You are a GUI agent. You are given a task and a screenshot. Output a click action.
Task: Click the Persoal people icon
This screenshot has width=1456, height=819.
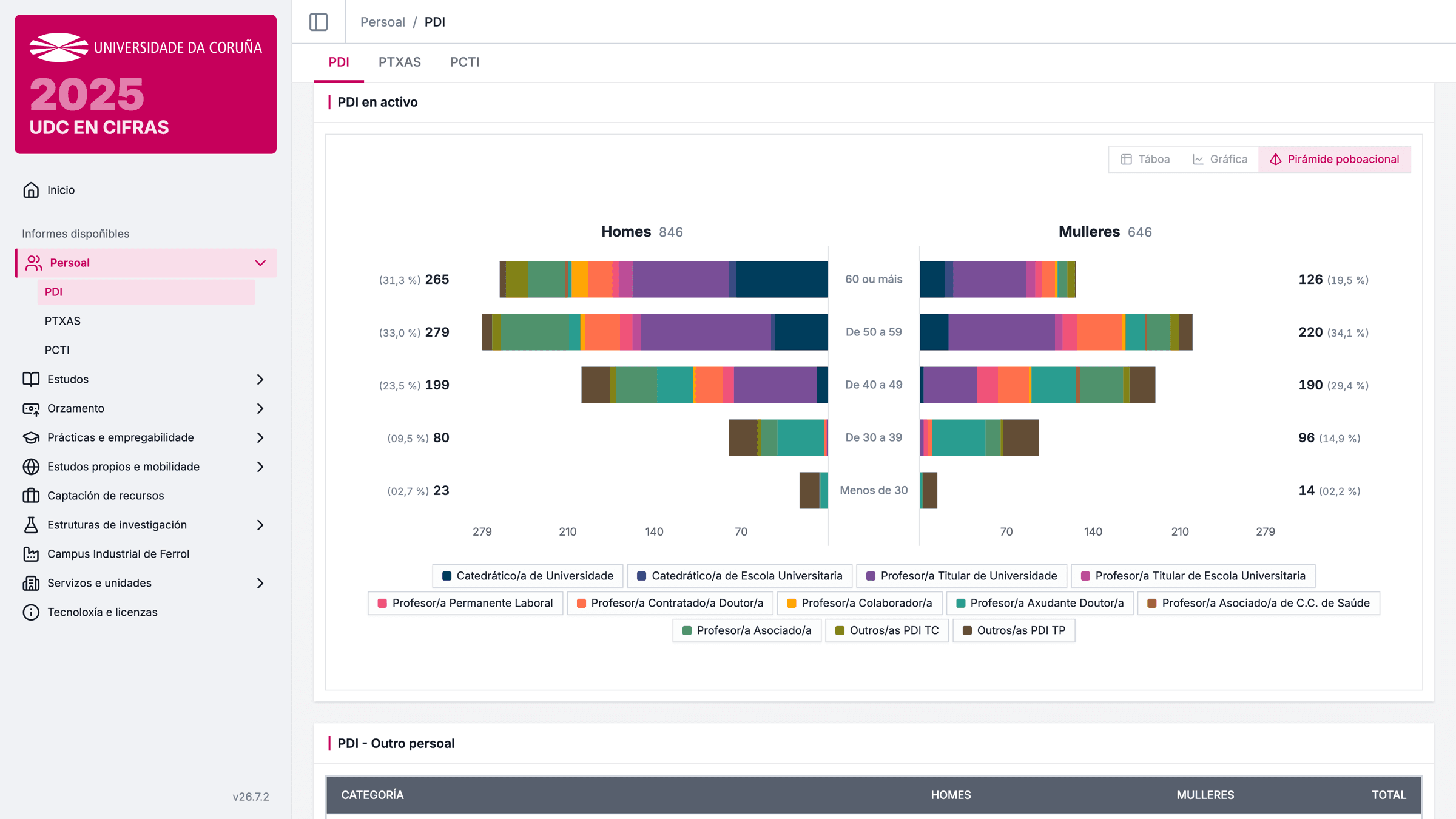[x=34, y=263]
